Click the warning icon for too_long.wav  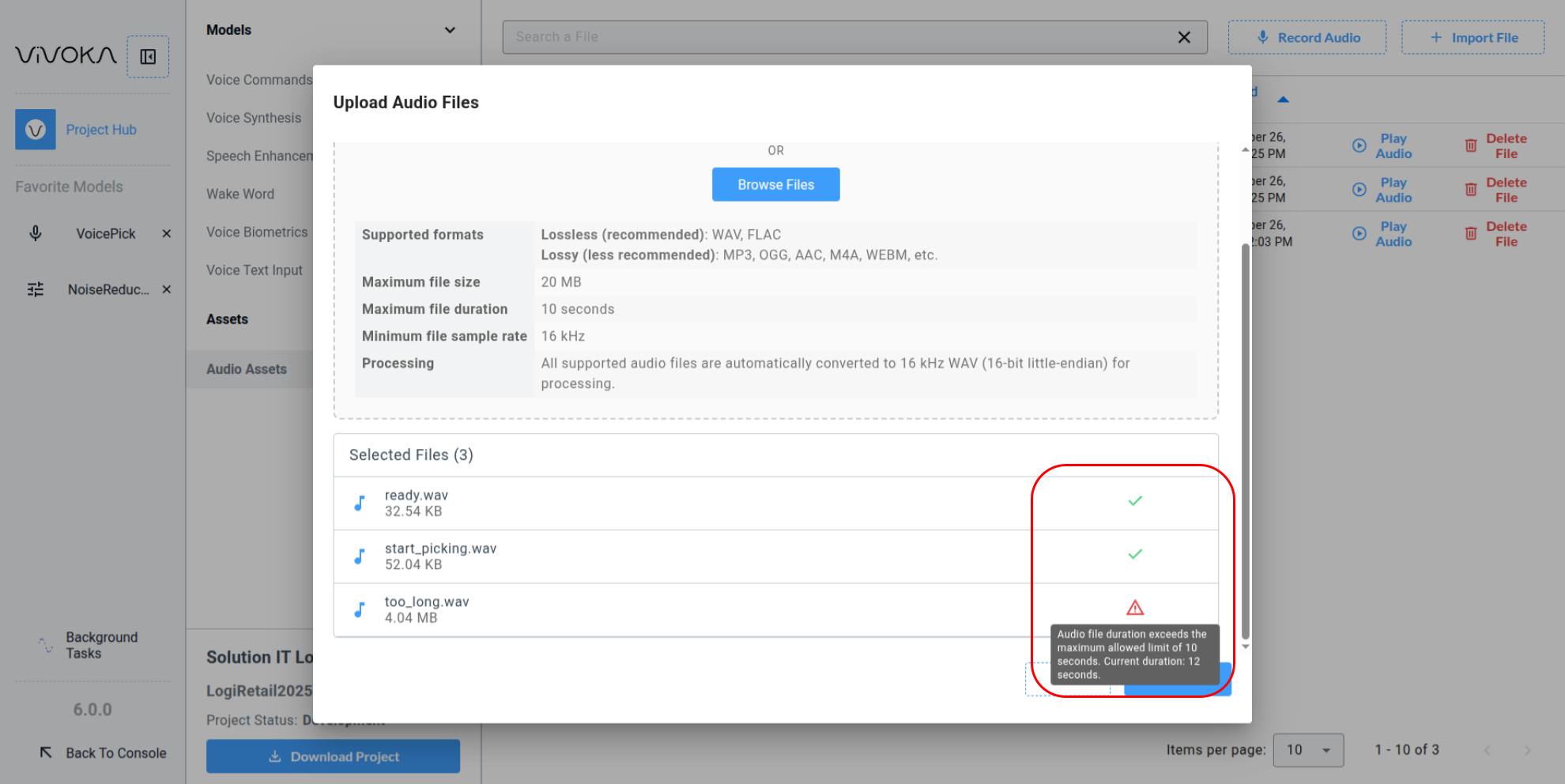(1134, 608)
